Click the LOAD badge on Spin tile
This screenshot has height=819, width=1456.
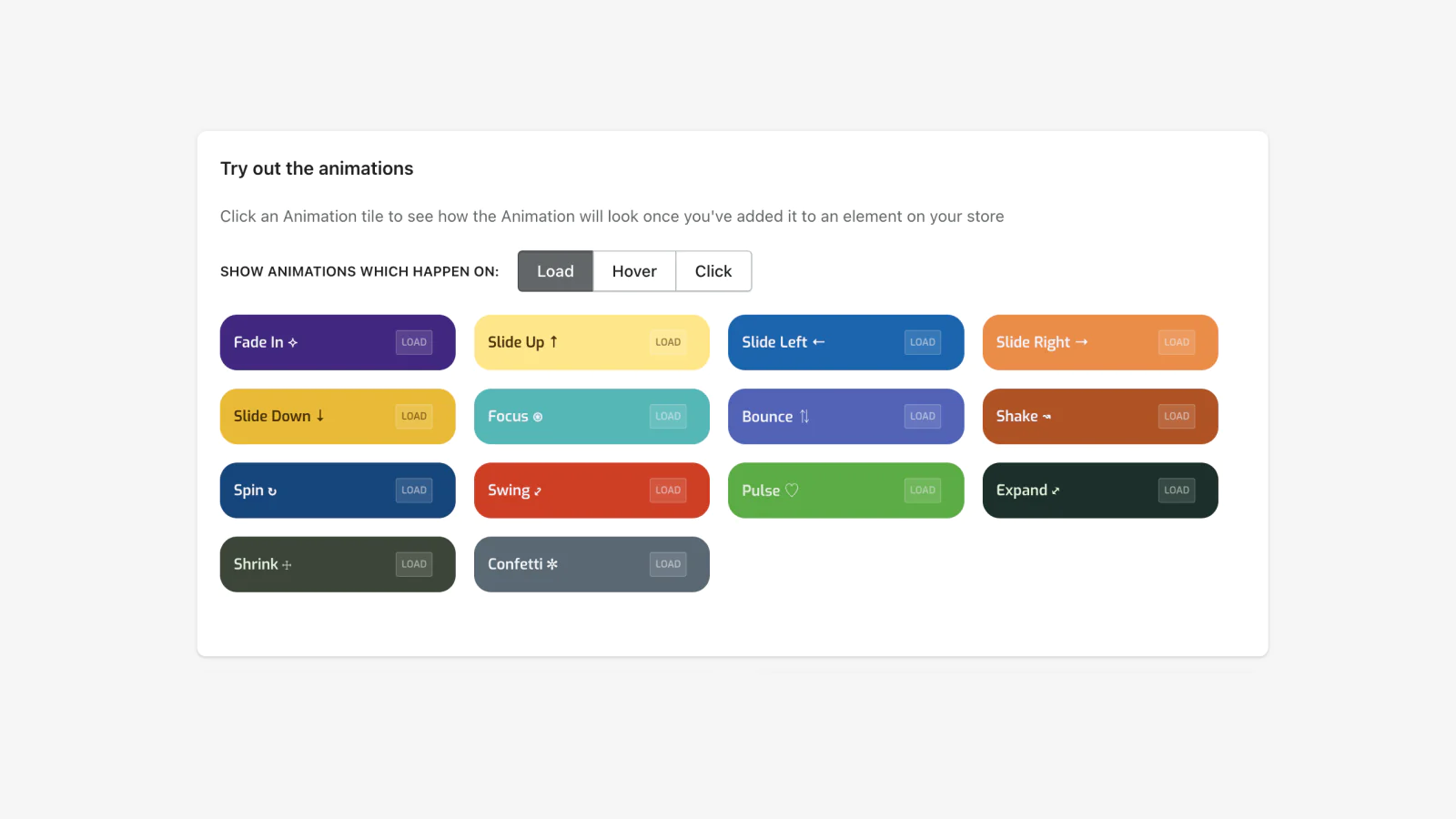[414, 490]
